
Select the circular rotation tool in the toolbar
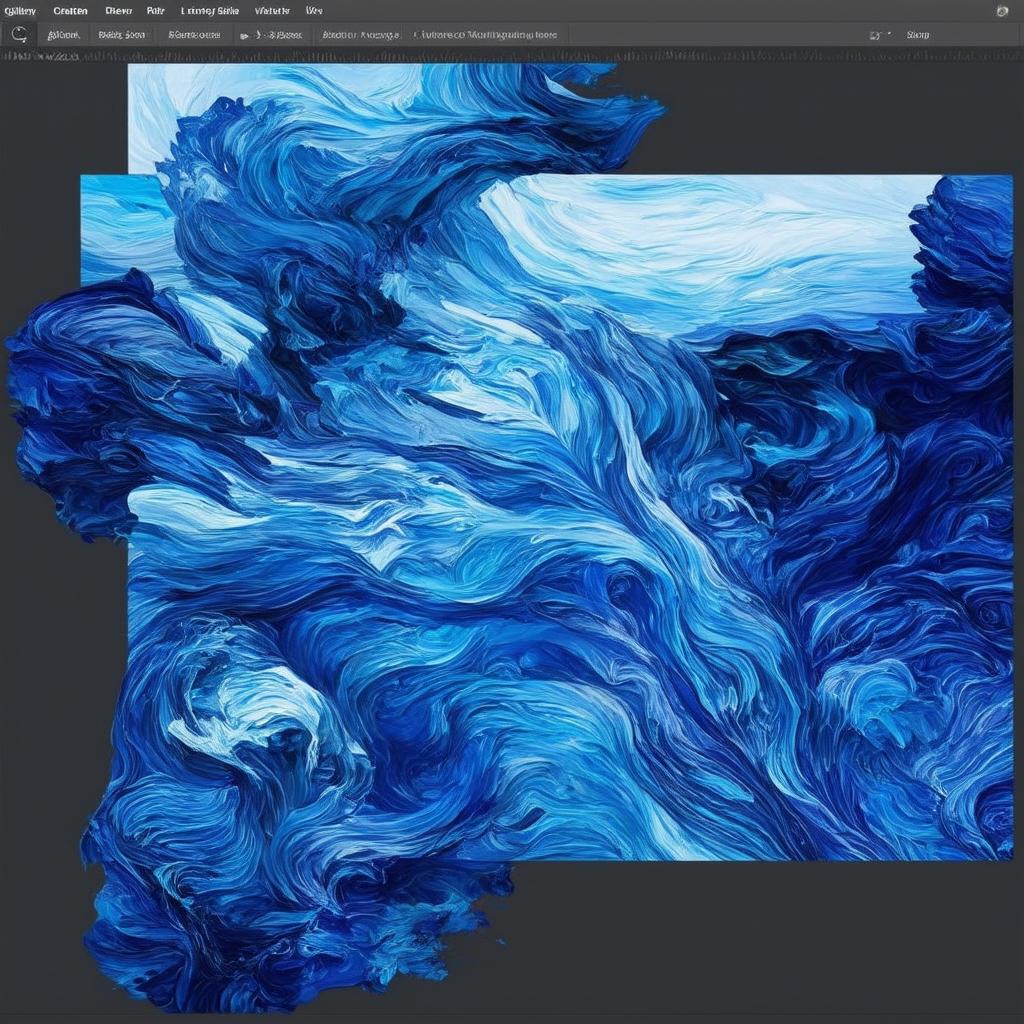18,33
